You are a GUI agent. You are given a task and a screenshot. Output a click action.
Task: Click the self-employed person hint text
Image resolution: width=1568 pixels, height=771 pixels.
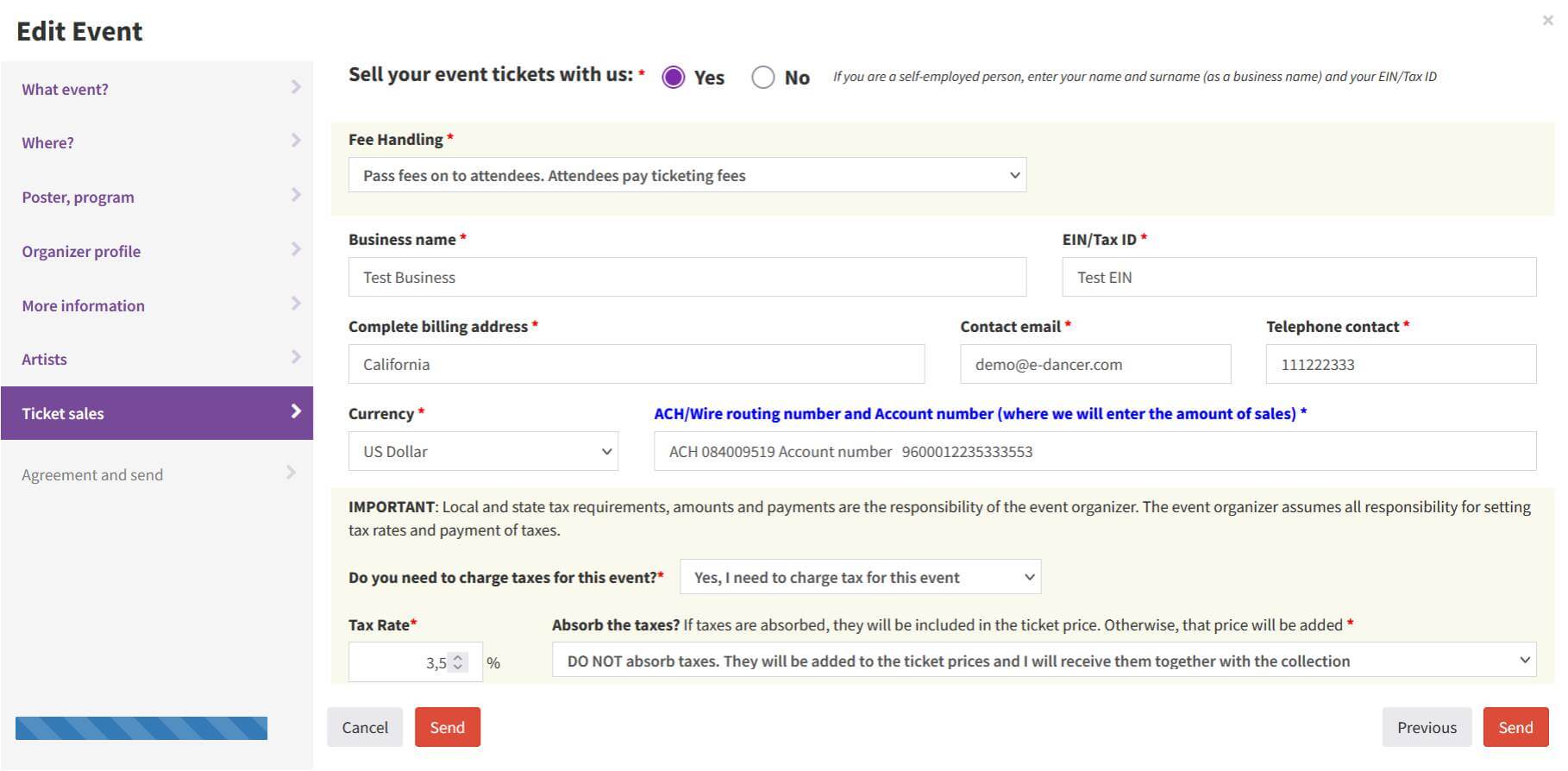pos(1135,77)
